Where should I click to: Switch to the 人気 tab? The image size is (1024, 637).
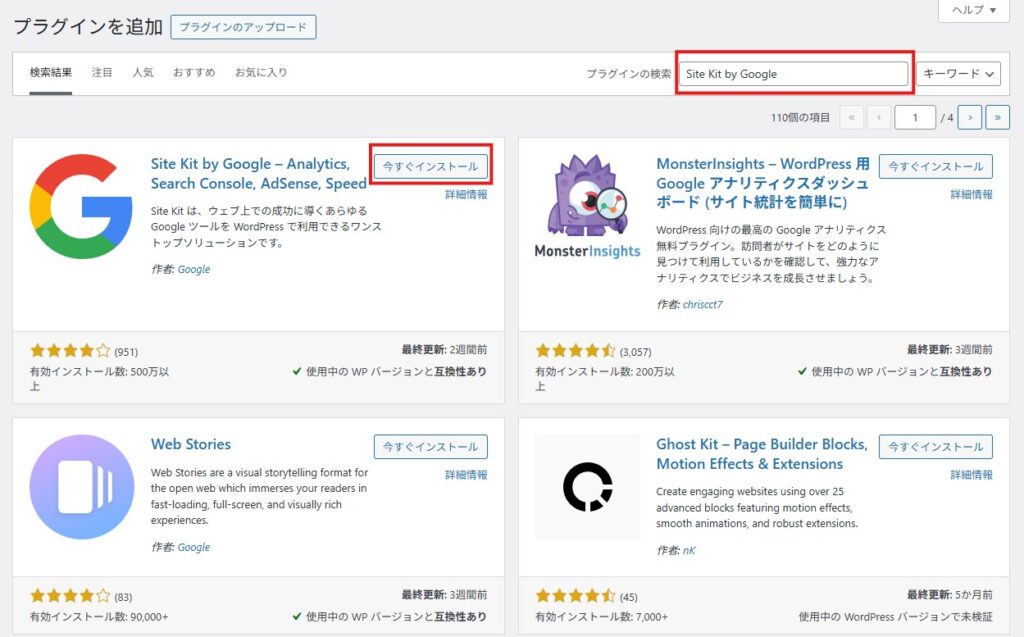click(x=143, y=73)
